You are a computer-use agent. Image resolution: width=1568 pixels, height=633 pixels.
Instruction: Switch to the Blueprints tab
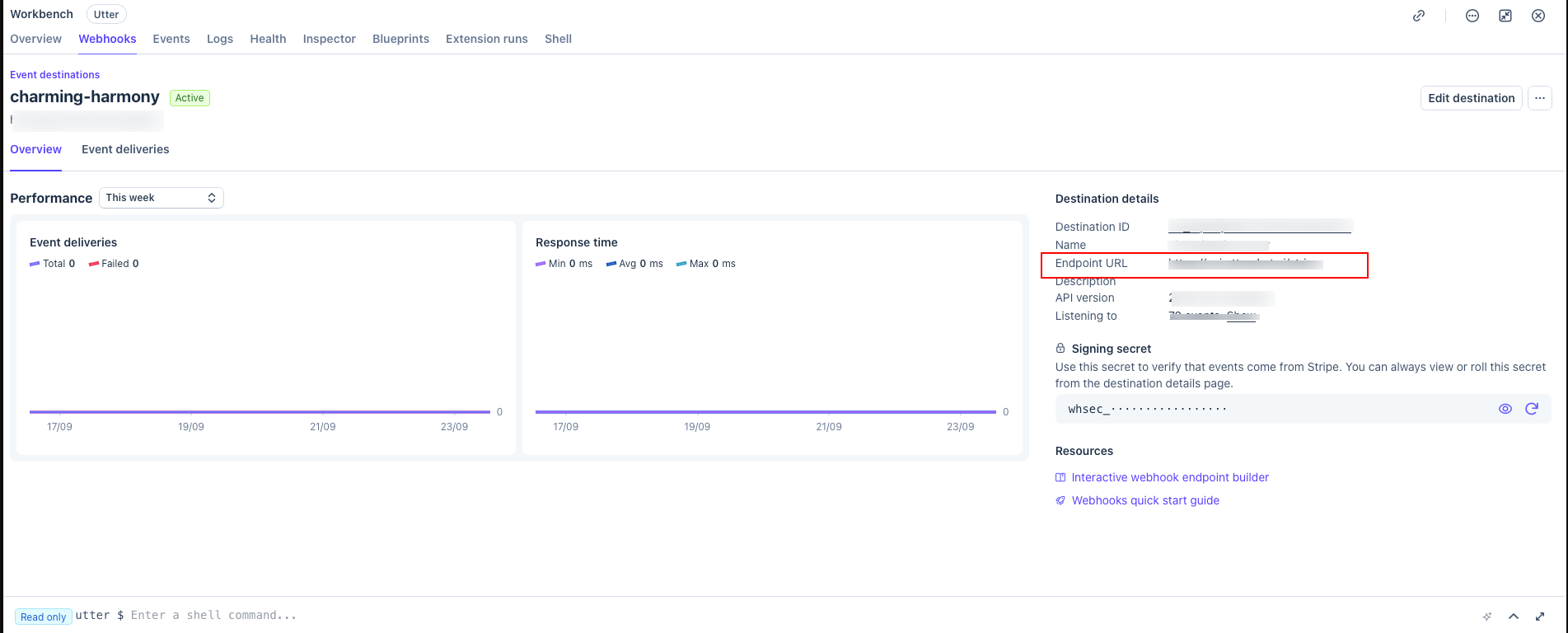pyautogui.click(x=400, y=39)
